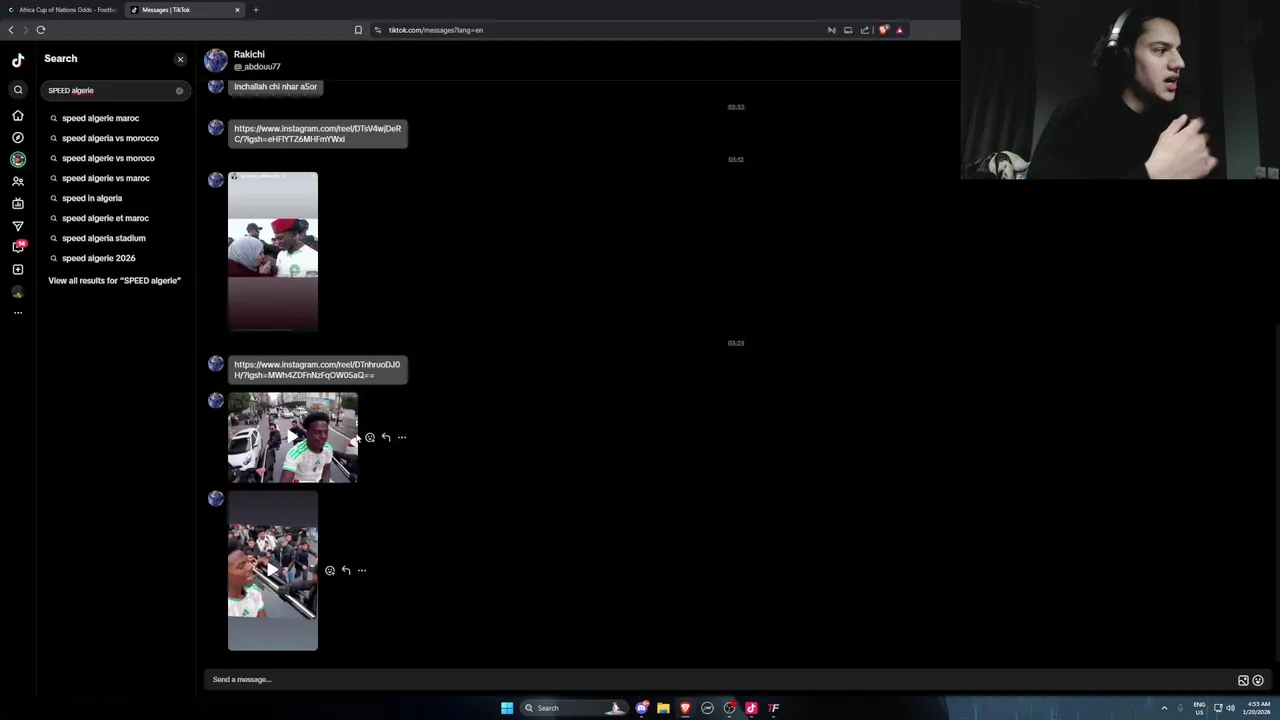The image size is (1280, 720).
Task: Open the Messages paper-plane icon
Action: 18,226
